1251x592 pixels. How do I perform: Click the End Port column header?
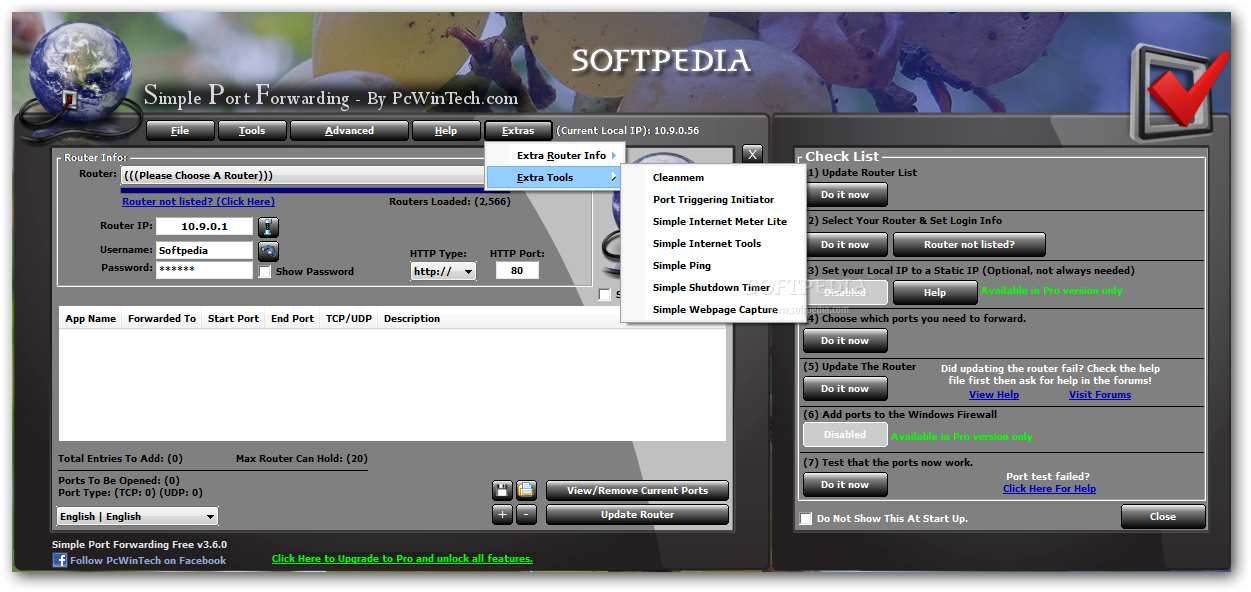point(293,319)
